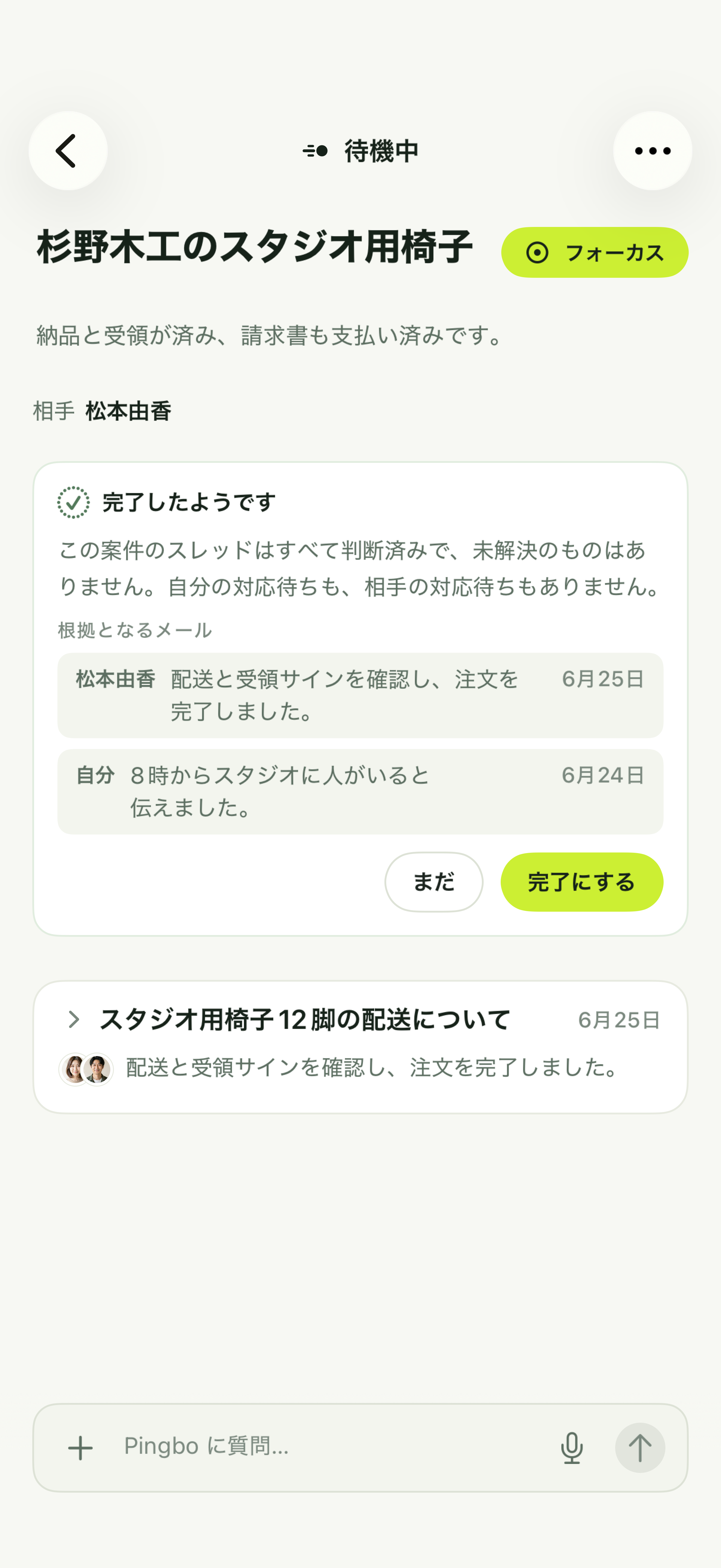This screenshot has height=1568, width=721.
Task: Click the 完了にする button
Action: 582,882
